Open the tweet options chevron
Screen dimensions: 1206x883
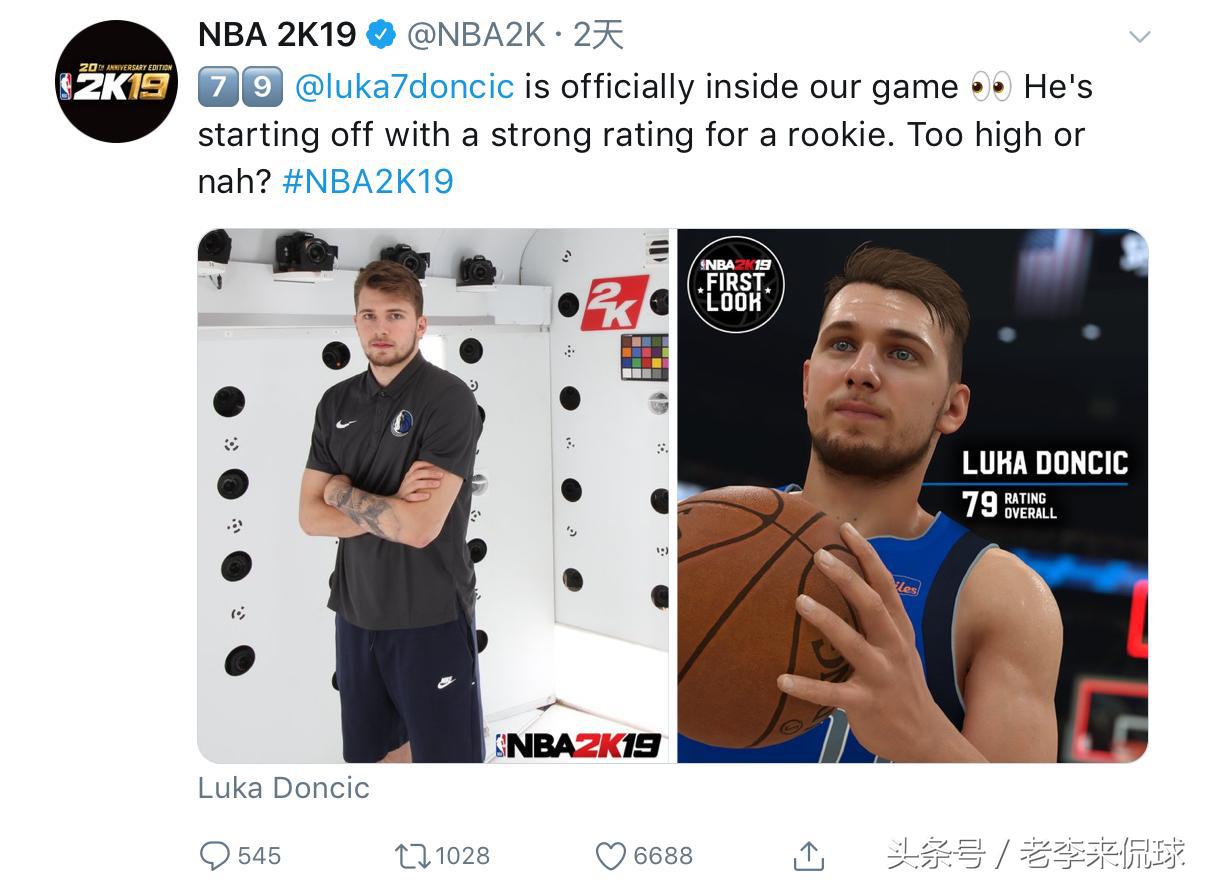(x=1139, y=37)
